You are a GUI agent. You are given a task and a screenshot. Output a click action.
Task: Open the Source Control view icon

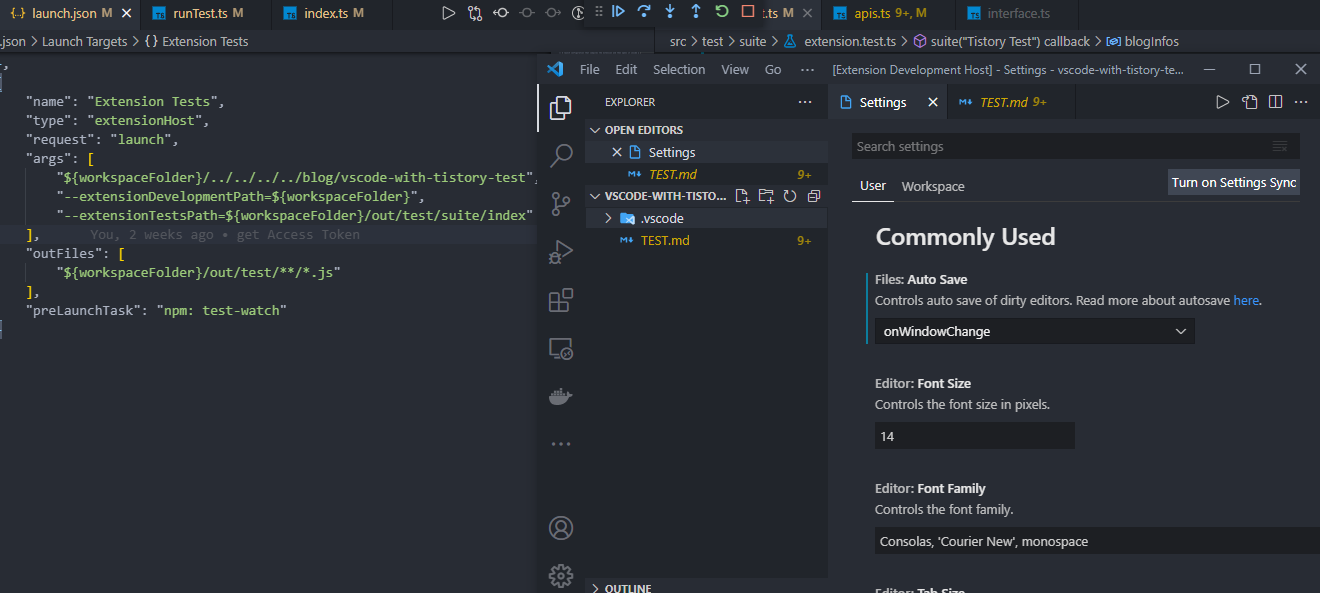(561, 202)
